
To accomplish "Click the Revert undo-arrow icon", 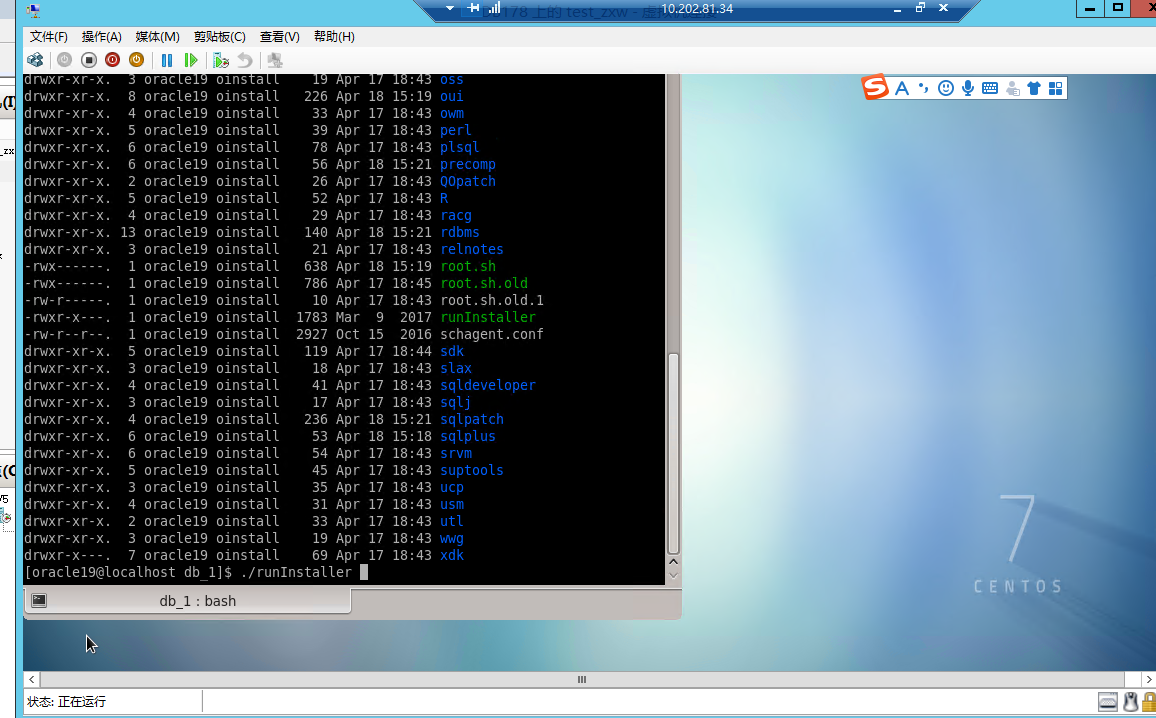I will 245,60.
